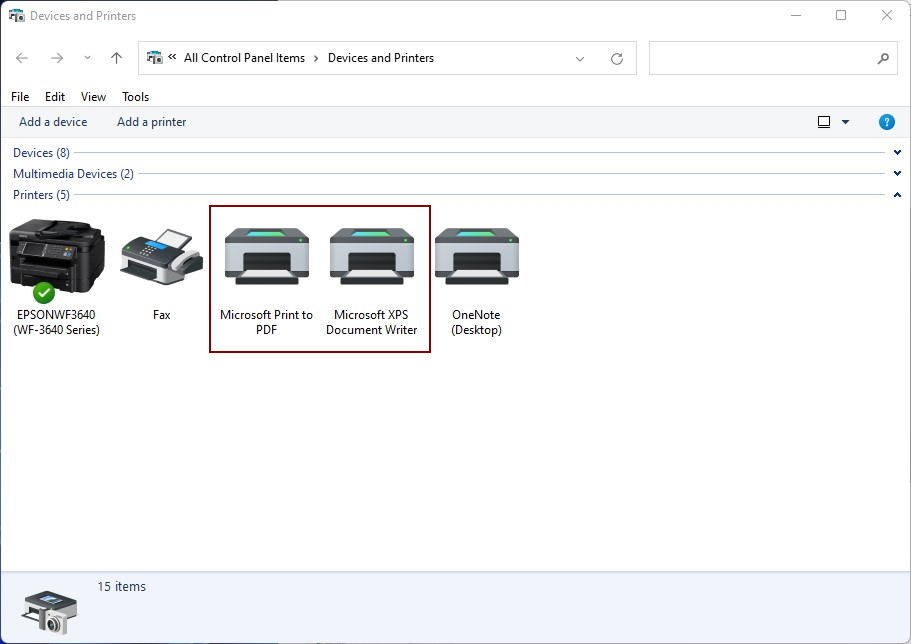Viewport: 911px width, 644px height.
Task: Click the Devices and Printers breadcrumb
Action: pos(381,58)
